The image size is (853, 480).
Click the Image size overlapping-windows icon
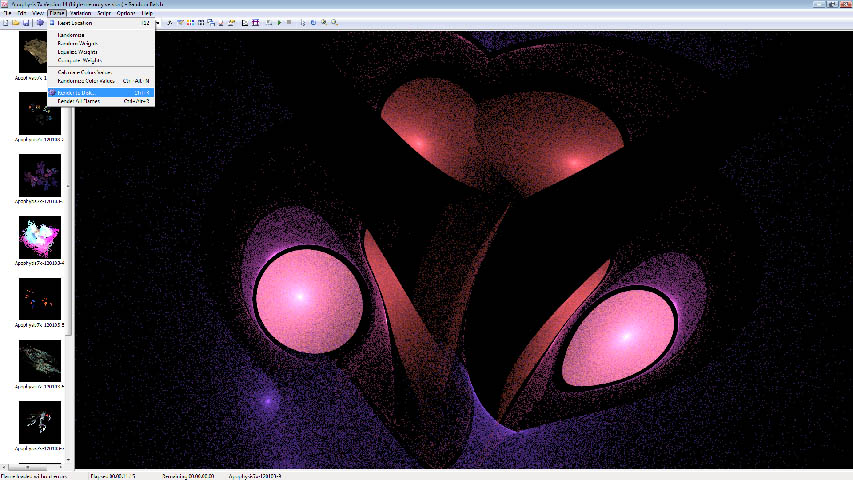pyautogui.click(x=211, y=23)
